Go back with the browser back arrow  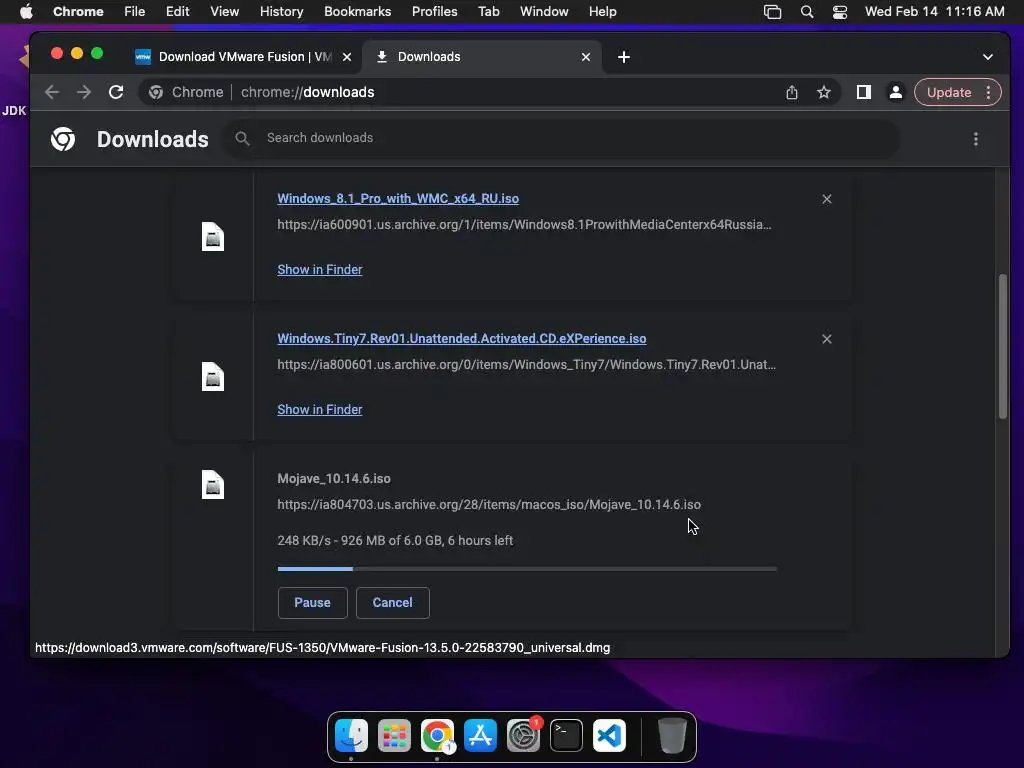(52, 92)
